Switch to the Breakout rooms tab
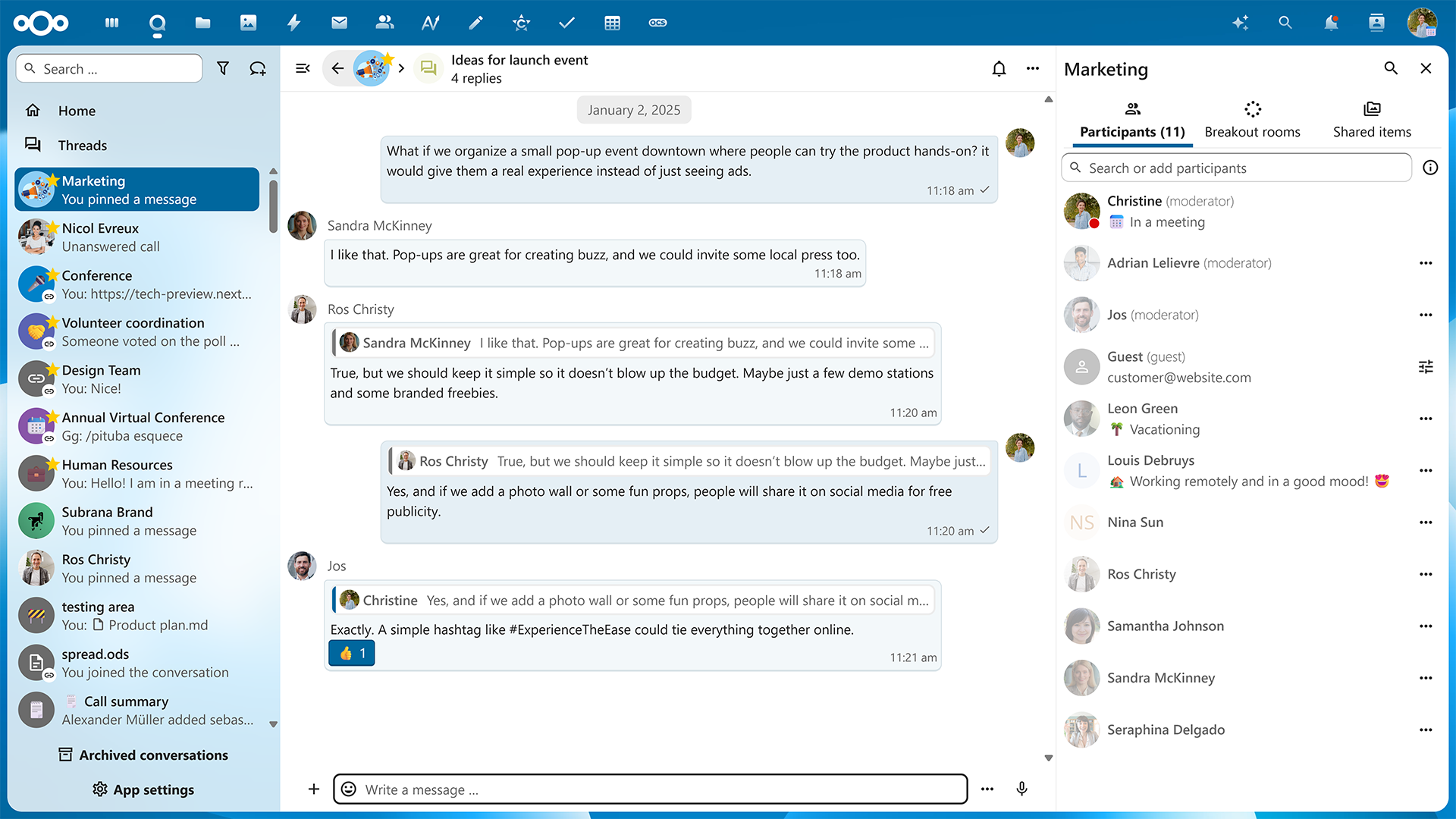The image size is (1456, 819). click(x=1252, y=120)
